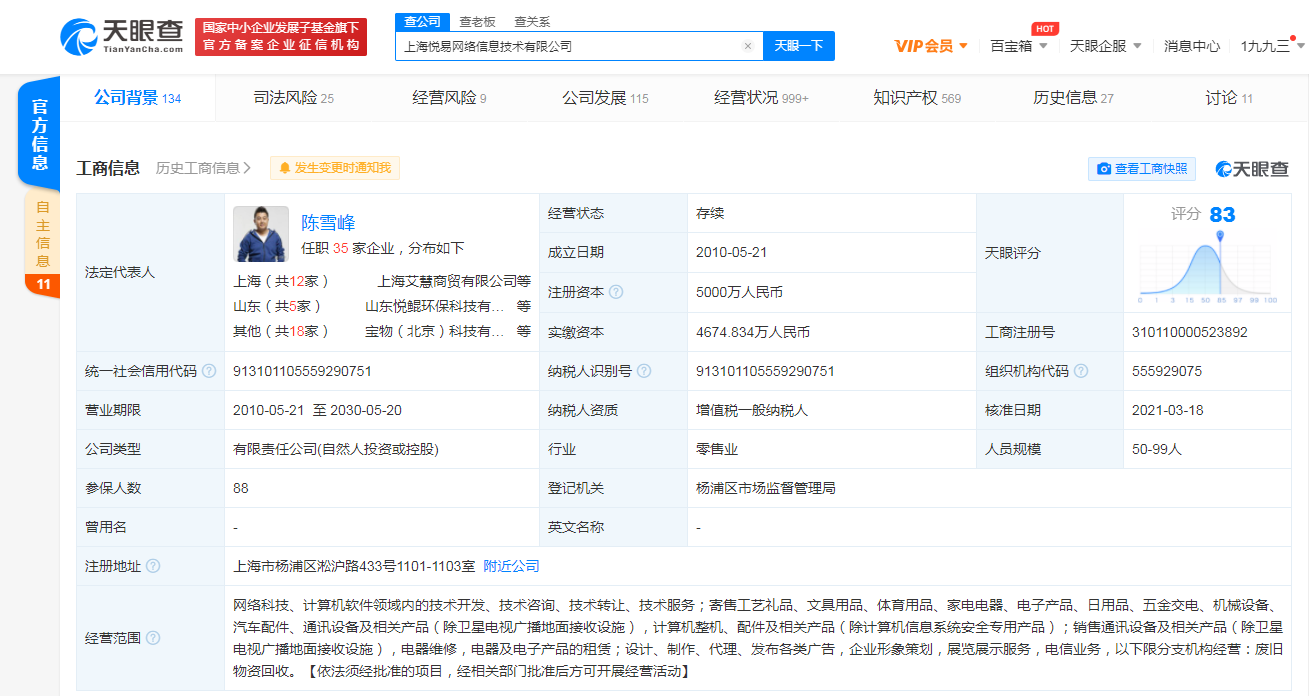
Task: Switch to the 经营风险 tab
Action: pos(449,98)
